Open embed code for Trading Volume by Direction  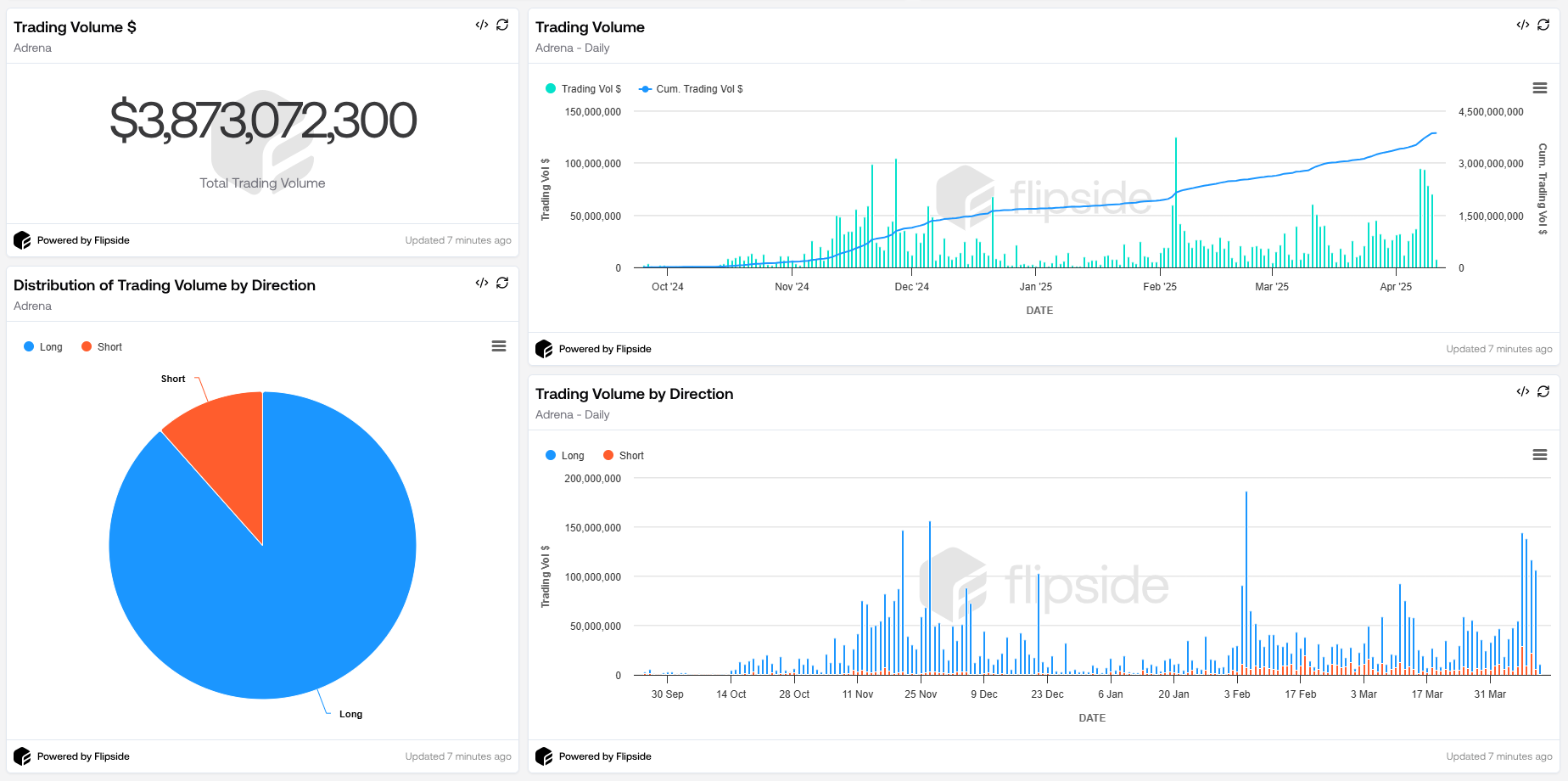(1523, 391)
